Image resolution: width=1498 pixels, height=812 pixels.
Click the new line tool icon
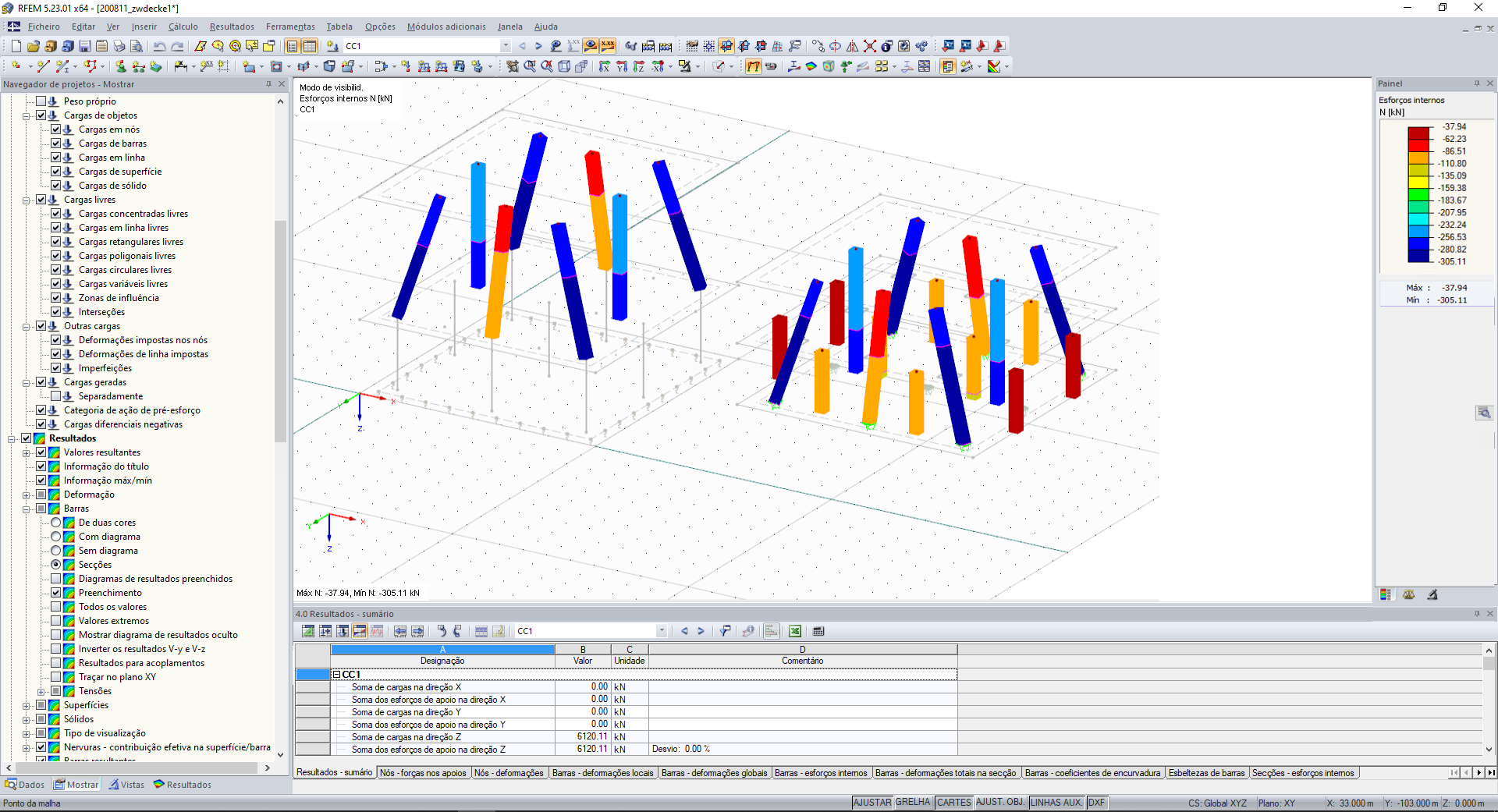point(43,66)
